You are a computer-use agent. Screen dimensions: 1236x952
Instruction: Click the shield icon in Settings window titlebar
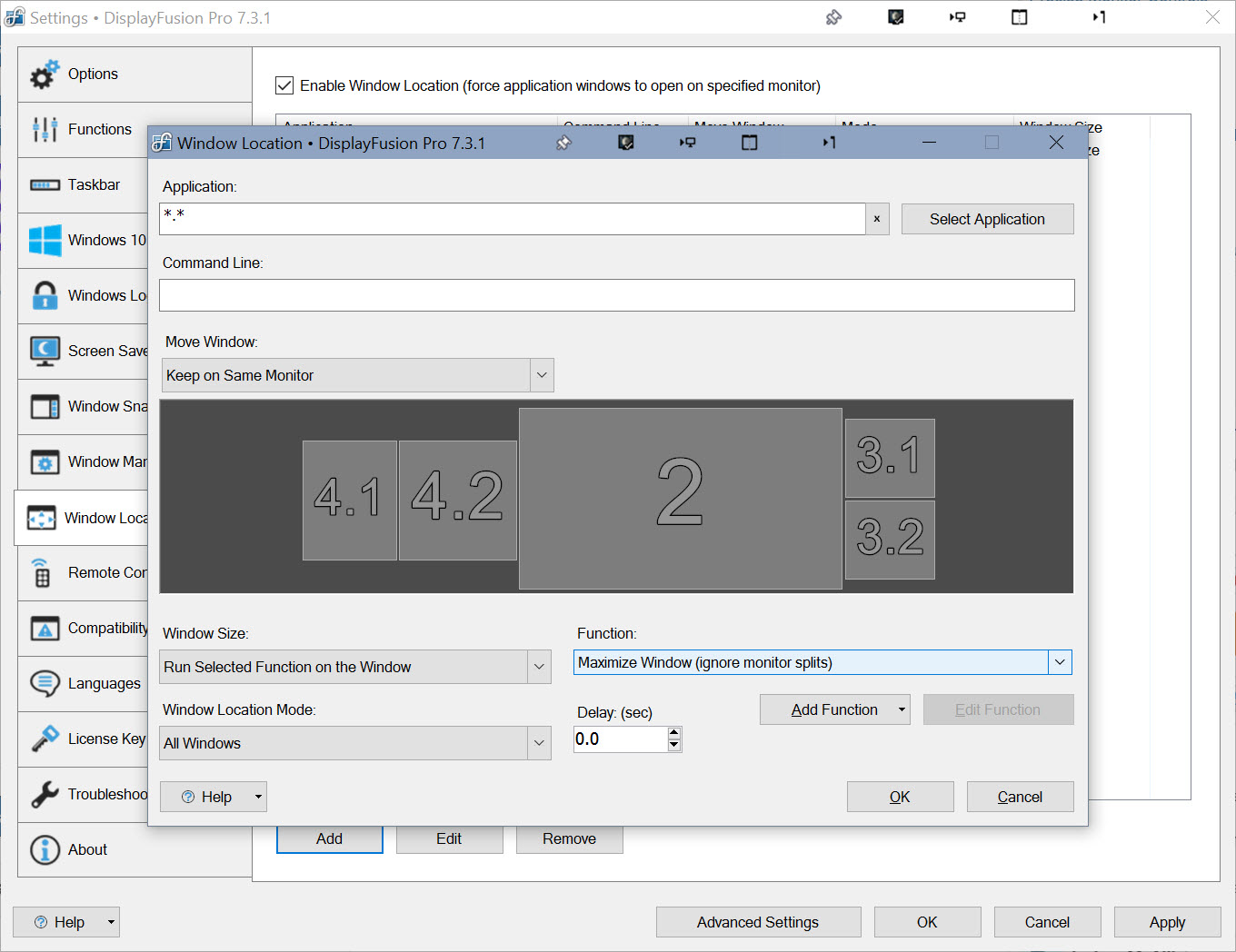pyautogui.click(x=895, y=17)
